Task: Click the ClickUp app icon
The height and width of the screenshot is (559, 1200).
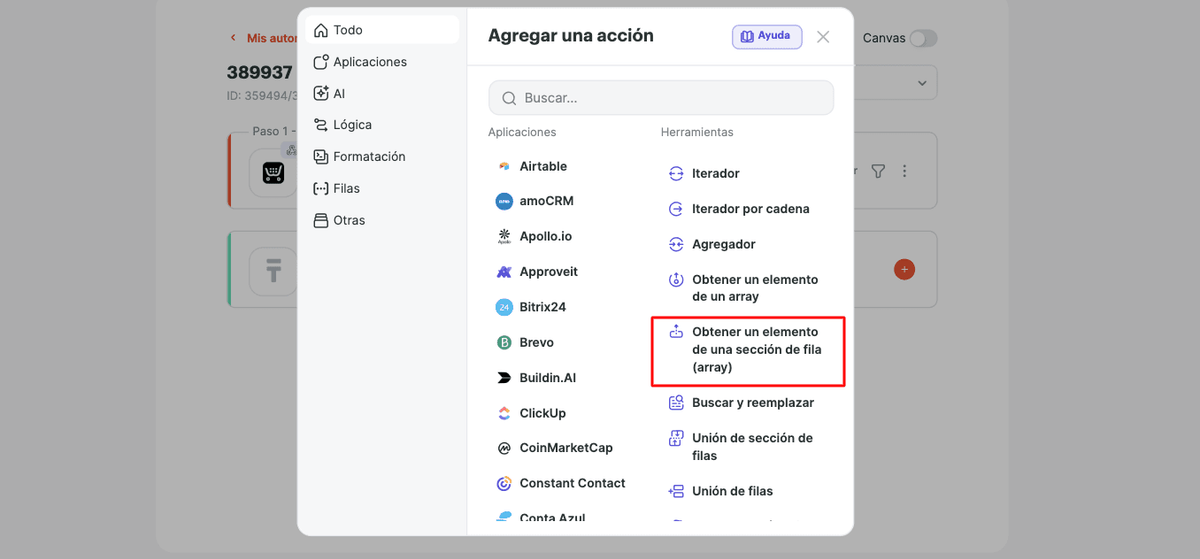Action: [504, 413]
